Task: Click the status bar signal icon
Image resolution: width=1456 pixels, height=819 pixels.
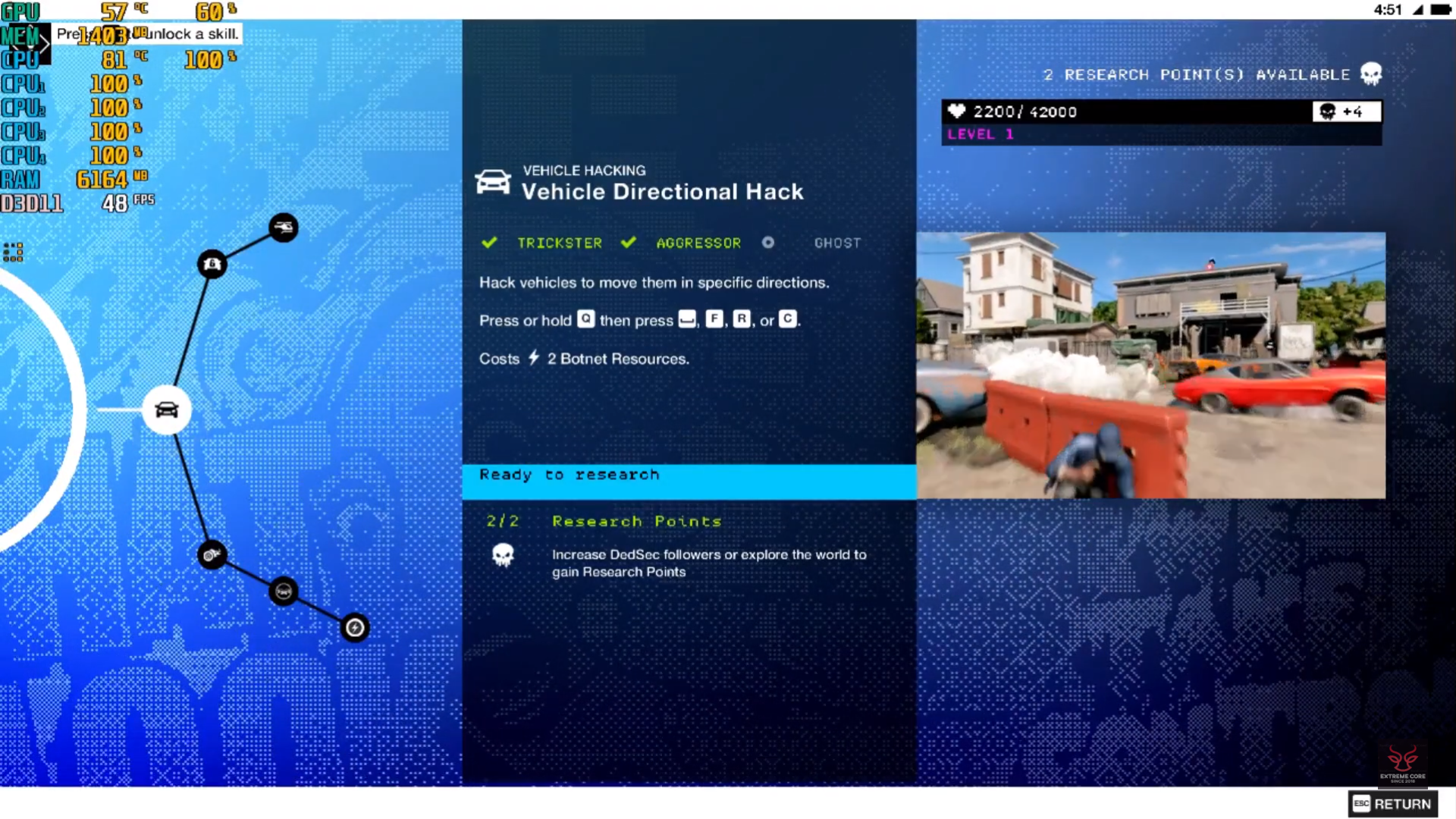Action: click(1417, 10)
